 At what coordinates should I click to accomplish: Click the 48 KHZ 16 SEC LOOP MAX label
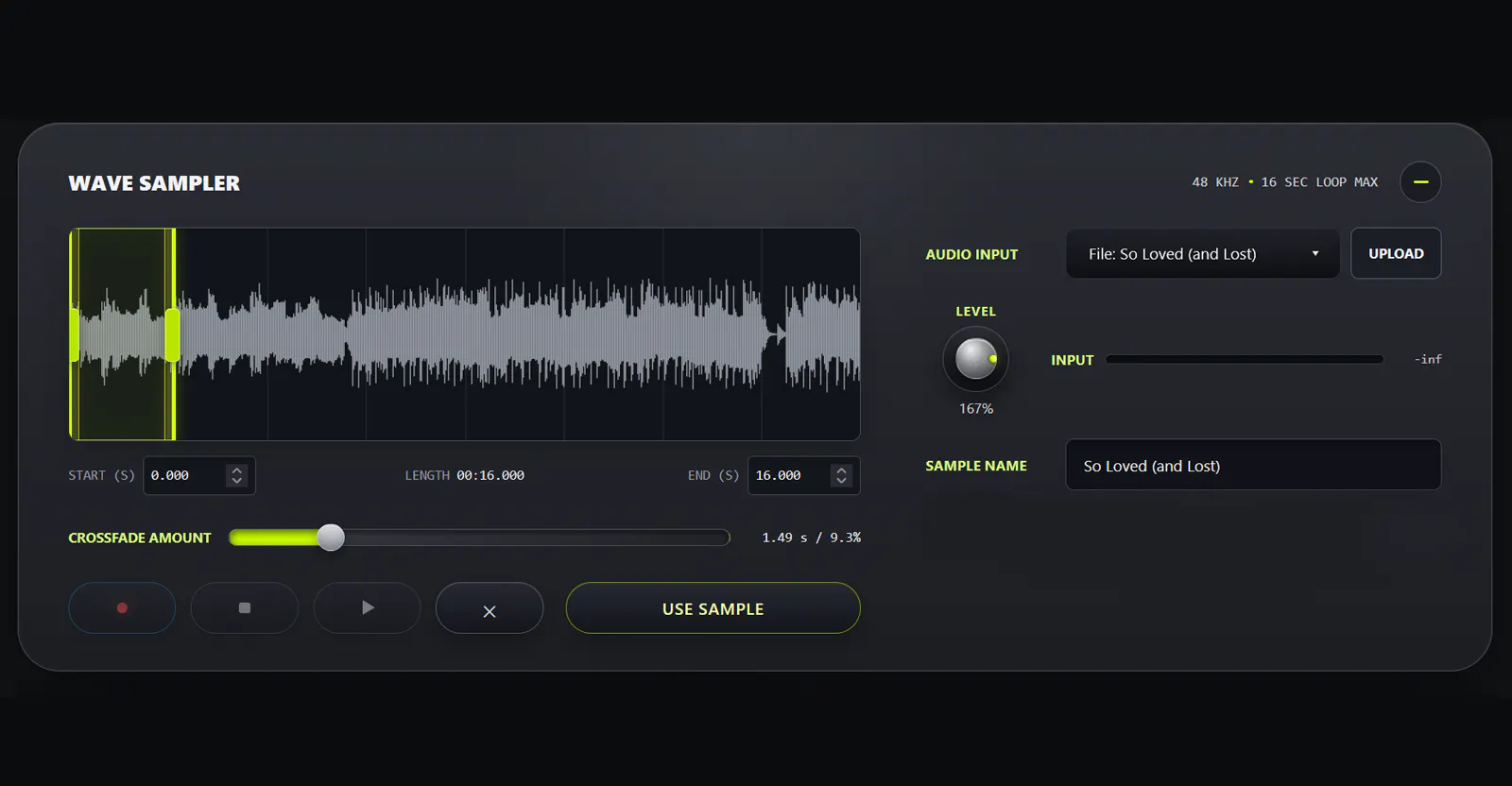coord(1285,182)
